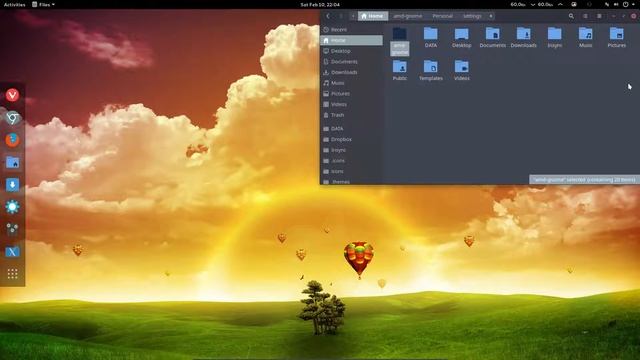Launch Firefox from the dock
Viewport: 640px width, 360px height.
click(x=12, y=140)
